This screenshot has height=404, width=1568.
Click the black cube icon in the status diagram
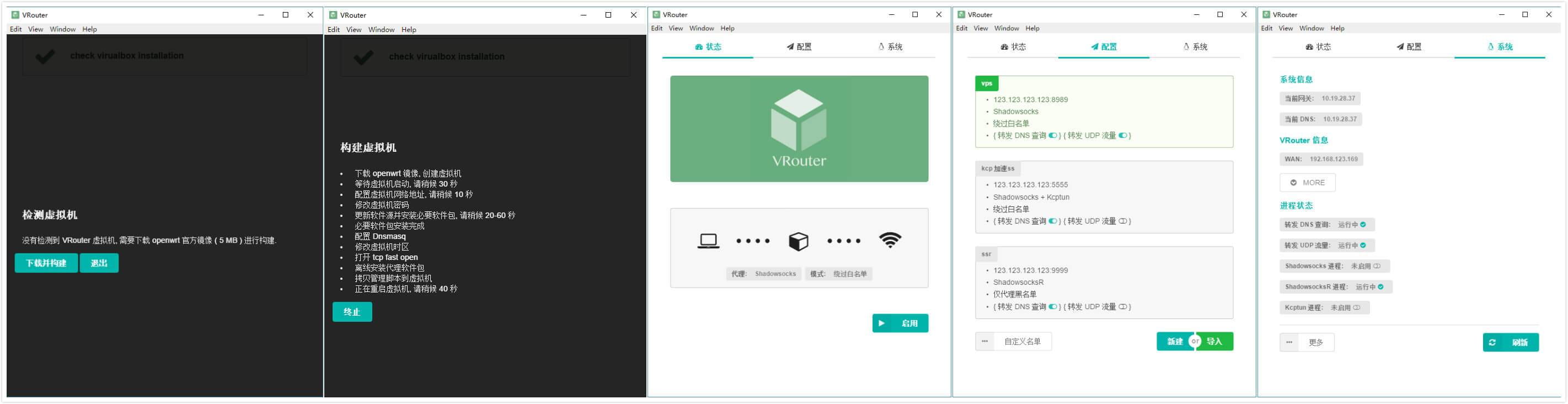[798, 241]
